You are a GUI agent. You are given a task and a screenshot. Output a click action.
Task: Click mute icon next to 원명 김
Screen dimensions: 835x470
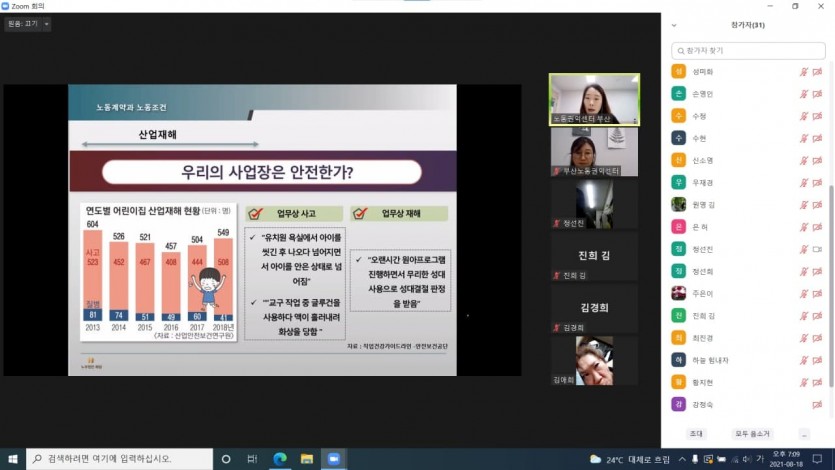tap(804, 205)
